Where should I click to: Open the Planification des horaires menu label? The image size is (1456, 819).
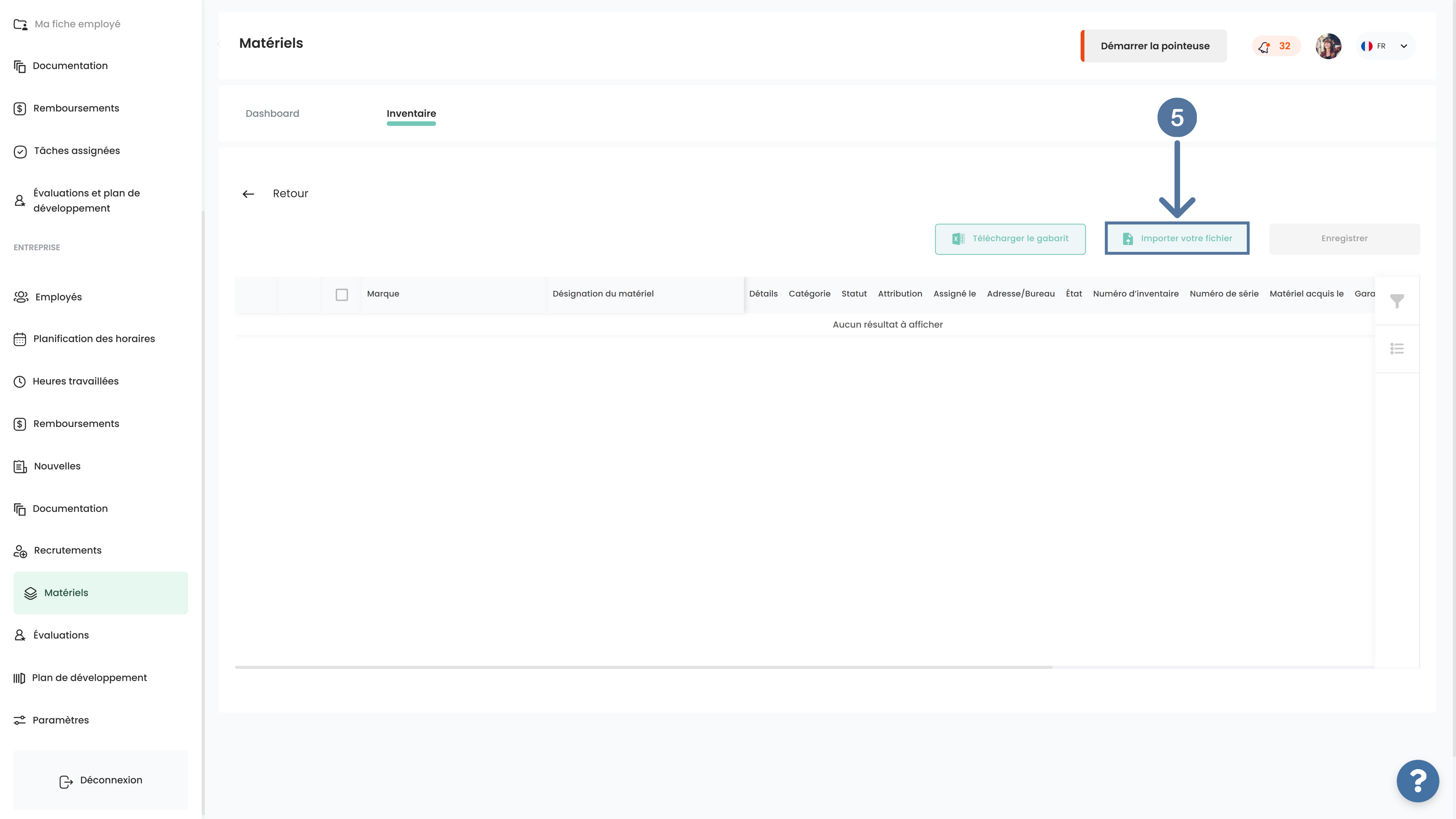(x=94, y=339)
